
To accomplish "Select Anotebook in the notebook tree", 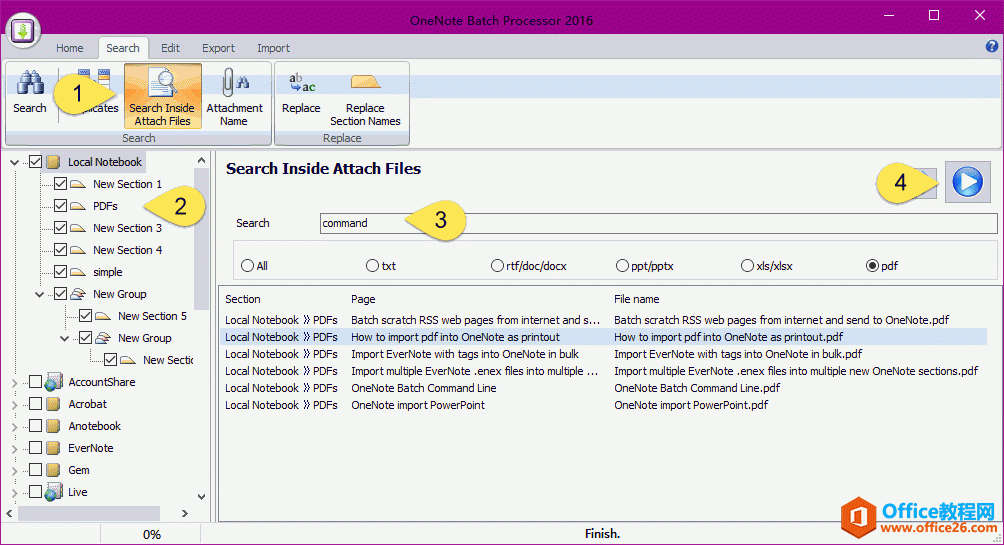I will point(94,427).
